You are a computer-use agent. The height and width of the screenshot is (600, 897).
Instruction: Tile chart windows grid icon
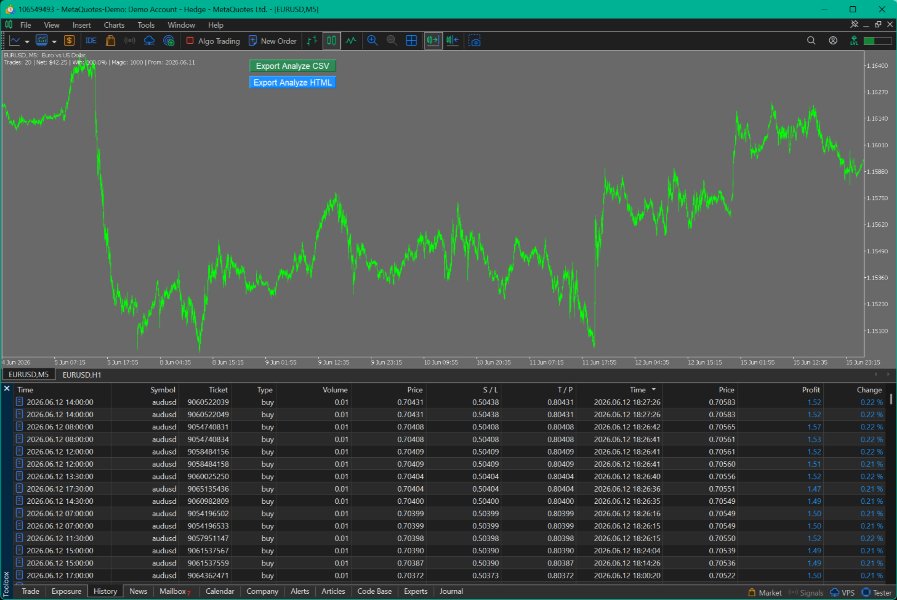click(x=411, y=41)
